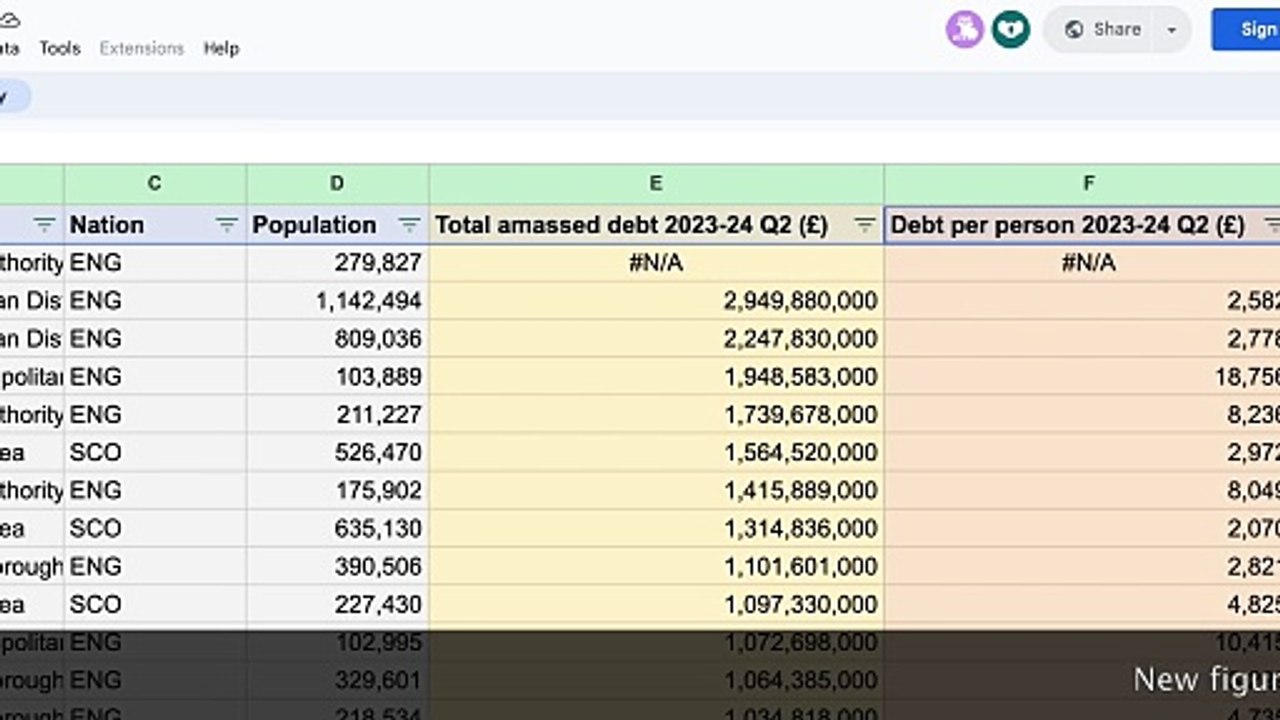Click the Share button
Screen dimensions: 1280x720
tap(1102, 29)
